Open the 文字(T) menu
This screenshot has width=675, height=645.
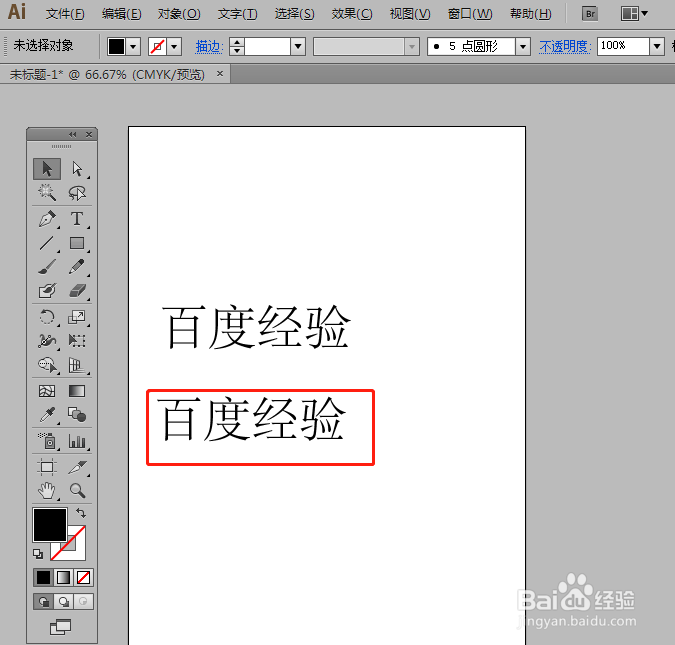[x=237, y=14]
